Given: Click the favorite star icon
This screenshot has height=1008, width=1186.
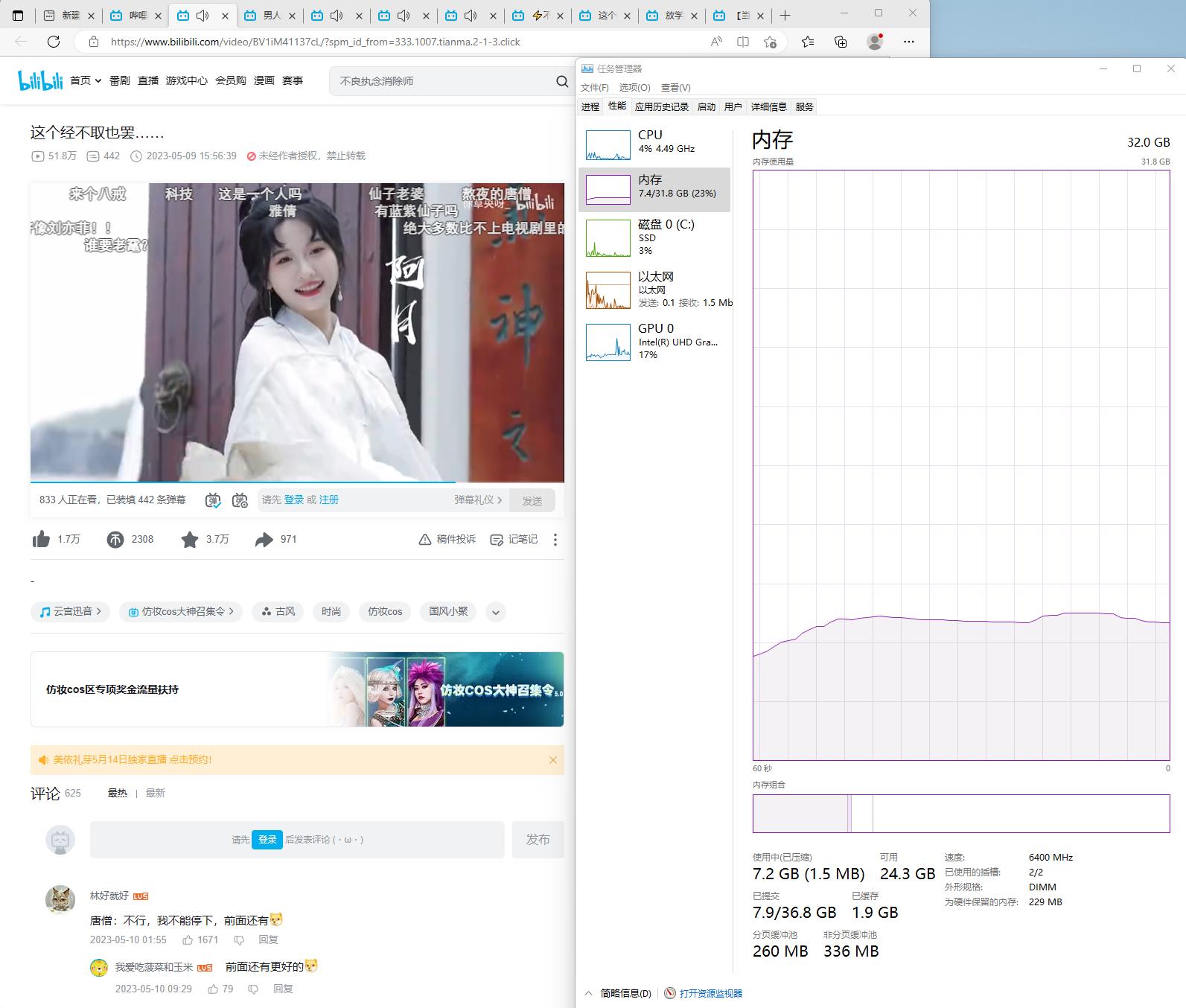Looking at the screenshot, I should [190, 540].
